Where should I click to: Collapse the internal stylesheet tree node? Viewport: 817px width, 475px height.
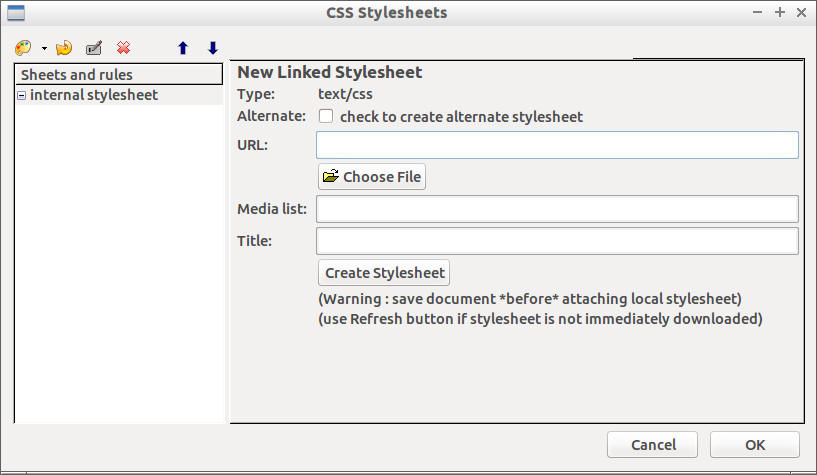pos(22,96)
